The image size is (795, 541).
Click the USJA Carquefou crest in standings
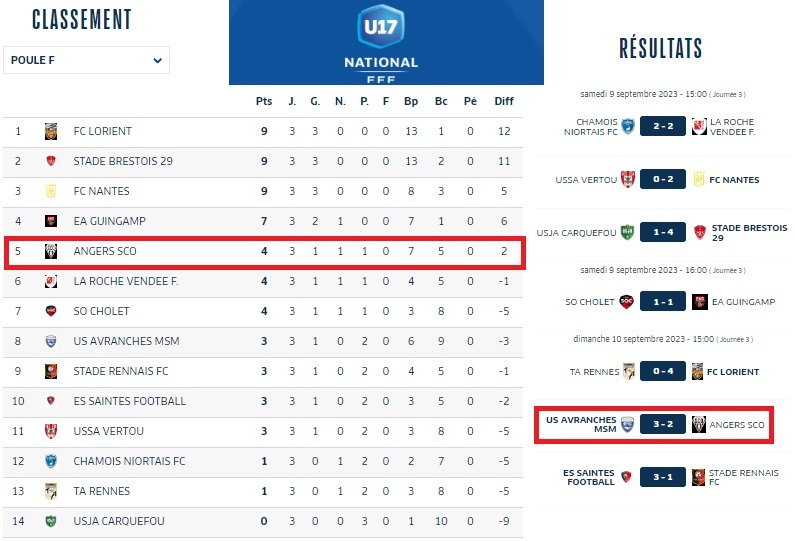[x=51, y=521]
